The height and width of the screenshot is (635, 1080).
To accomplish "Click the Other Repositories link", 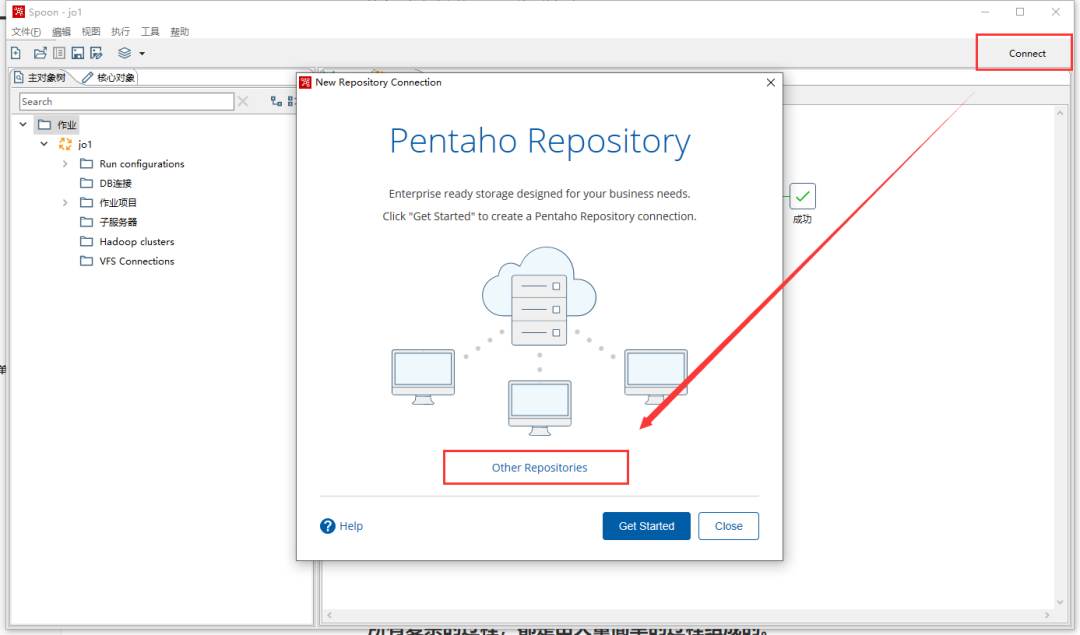I will (x=539, y=468).
